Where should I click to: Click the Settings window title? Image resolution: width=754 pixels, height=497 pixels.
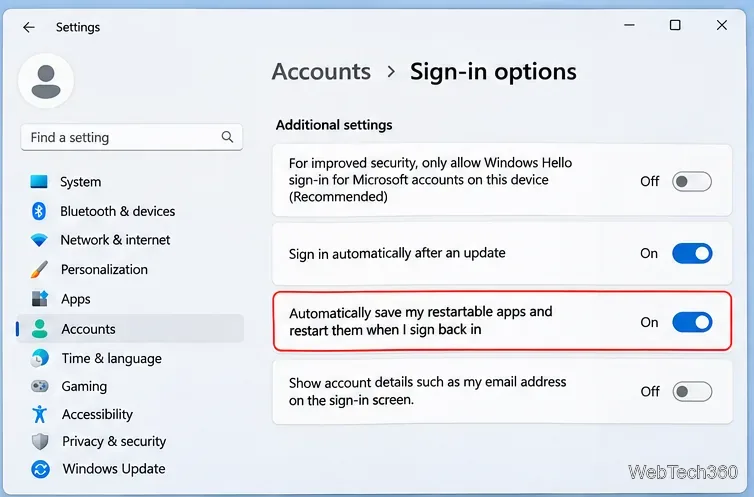click(x=78, y=27)
